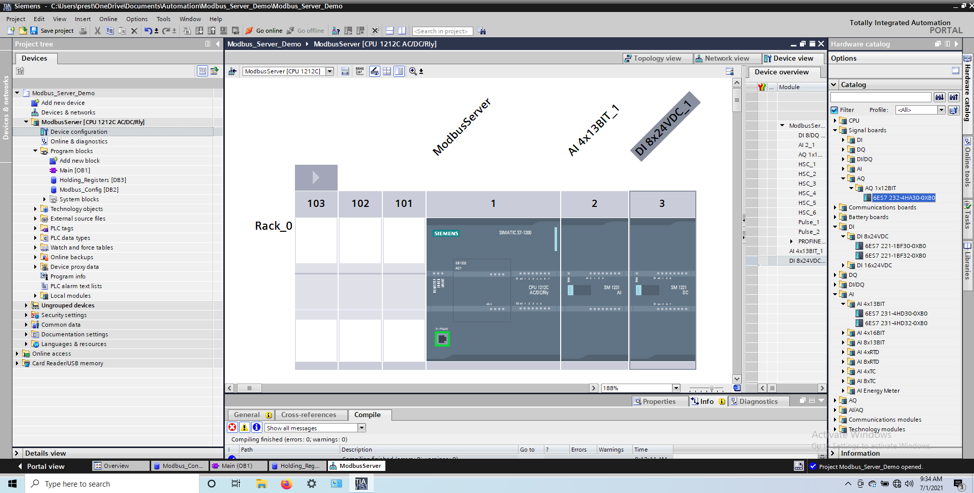This screenshot has width=974, height=493.
Task: Click the Split editor horizontally icon
Action: 389,30
